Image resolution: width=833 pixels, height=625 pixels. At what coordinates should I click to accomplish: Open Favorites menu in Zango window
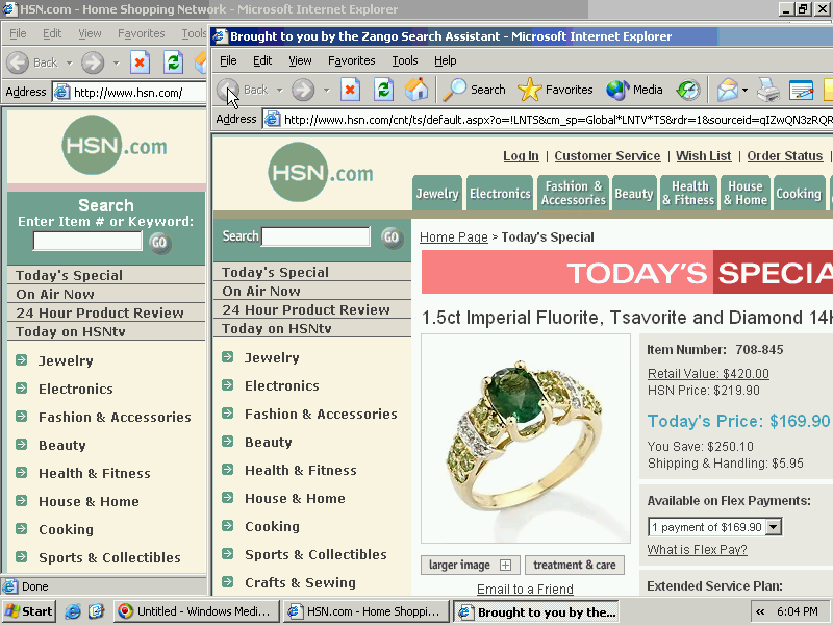(352, 61)
